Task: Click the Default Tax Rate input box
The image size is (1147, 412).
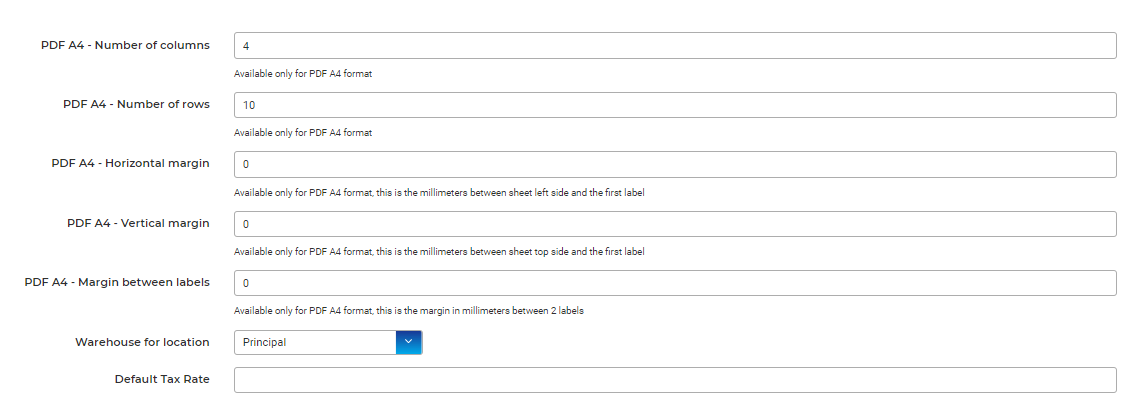Action: coord(674,380)
